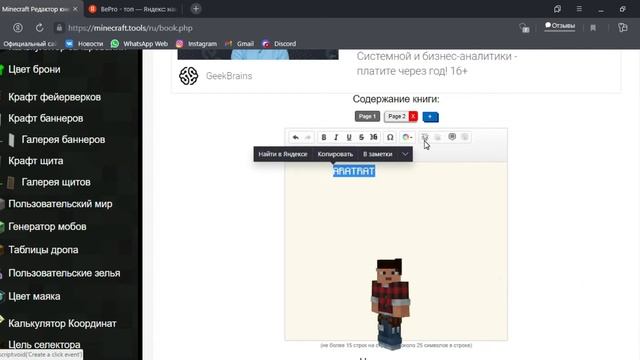This screenshot has width=640, height=360.
Task: Switch to Page 1 tab
Action: tap(367, 116)
